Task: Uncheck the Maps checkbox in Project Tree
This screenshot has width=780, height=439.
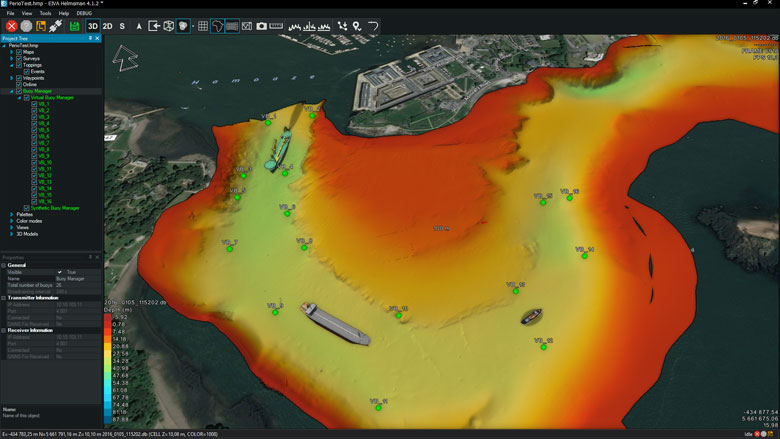Action: tap(18, 52)
